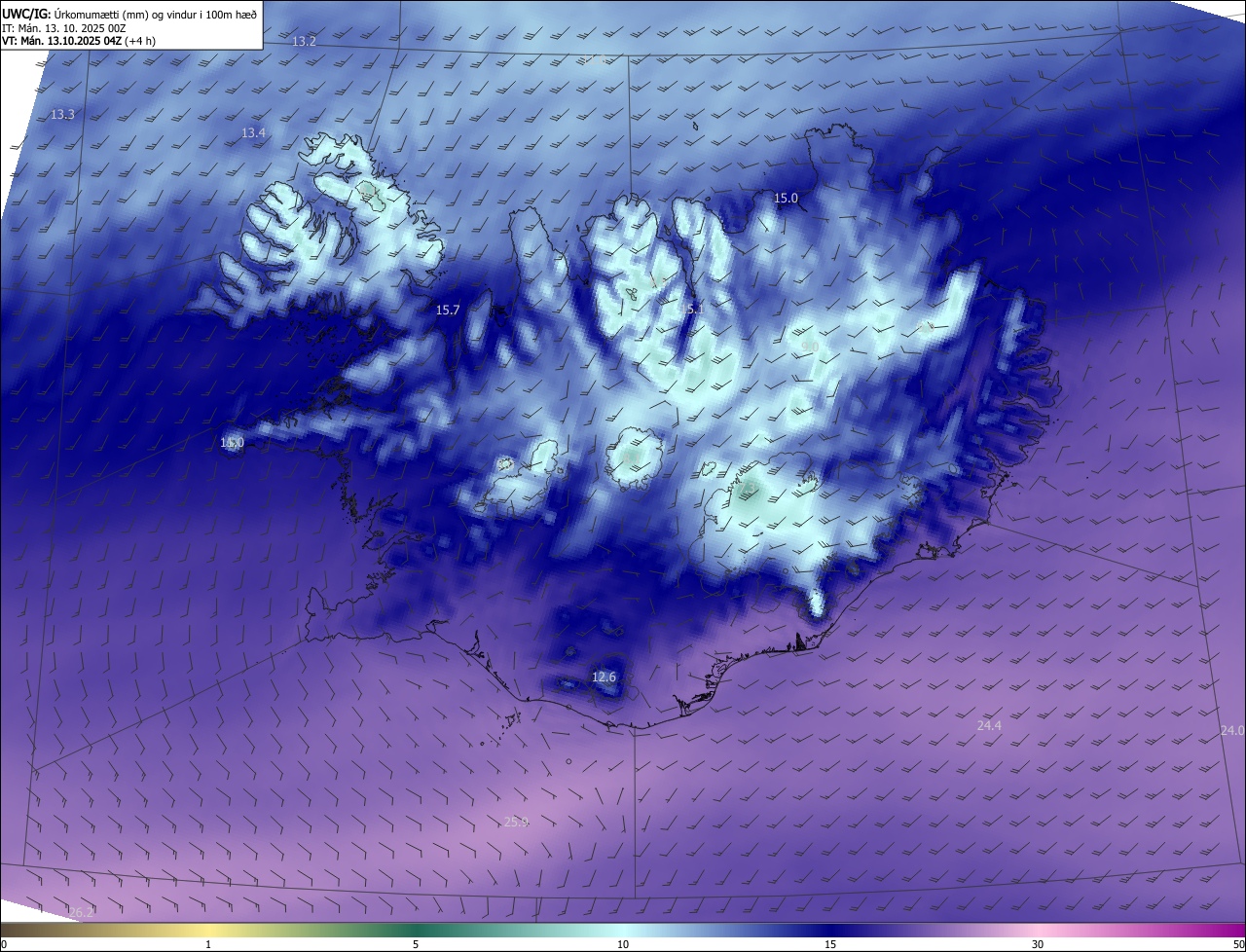Click the 26.2 value label on the map
The image size is (1246, 952).
click(82, 912)
